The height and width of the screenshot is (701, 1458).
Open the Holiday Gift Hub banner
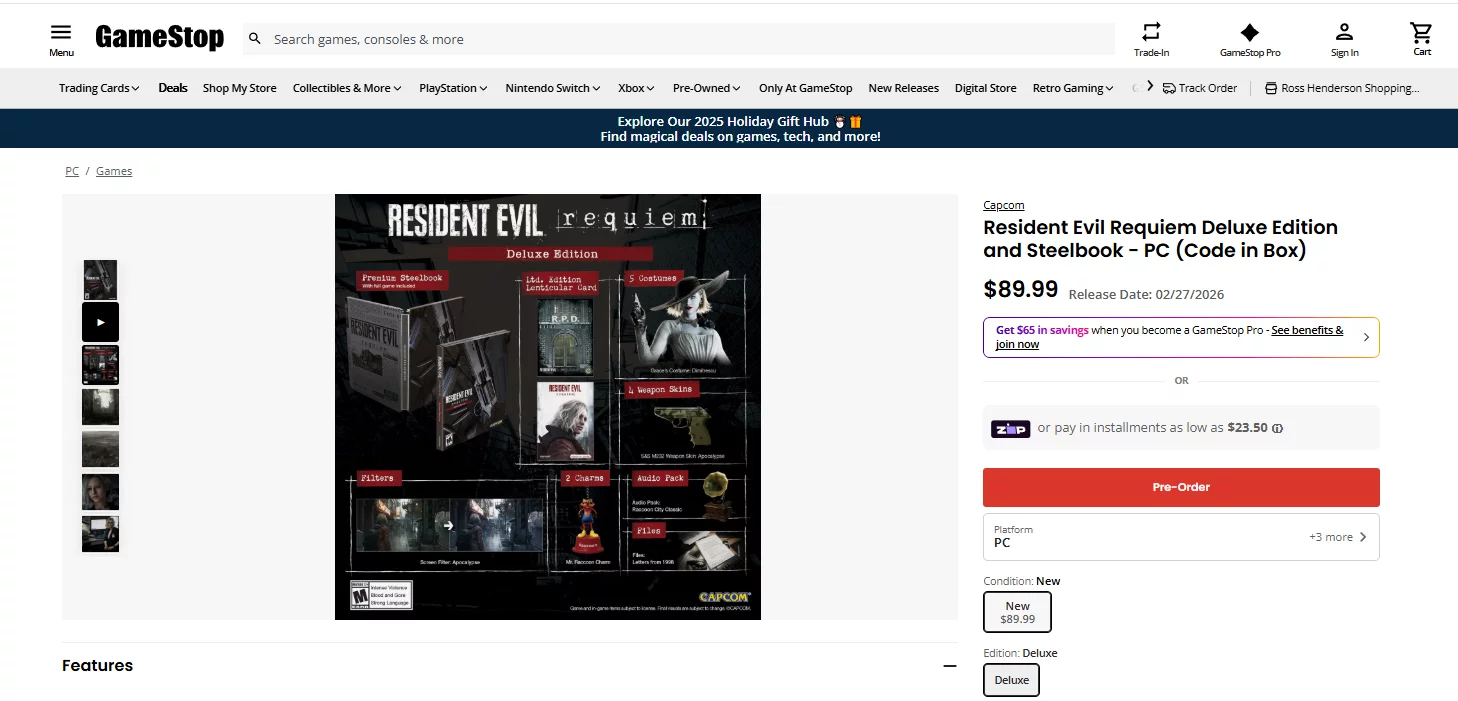click(x=740, y=128)
